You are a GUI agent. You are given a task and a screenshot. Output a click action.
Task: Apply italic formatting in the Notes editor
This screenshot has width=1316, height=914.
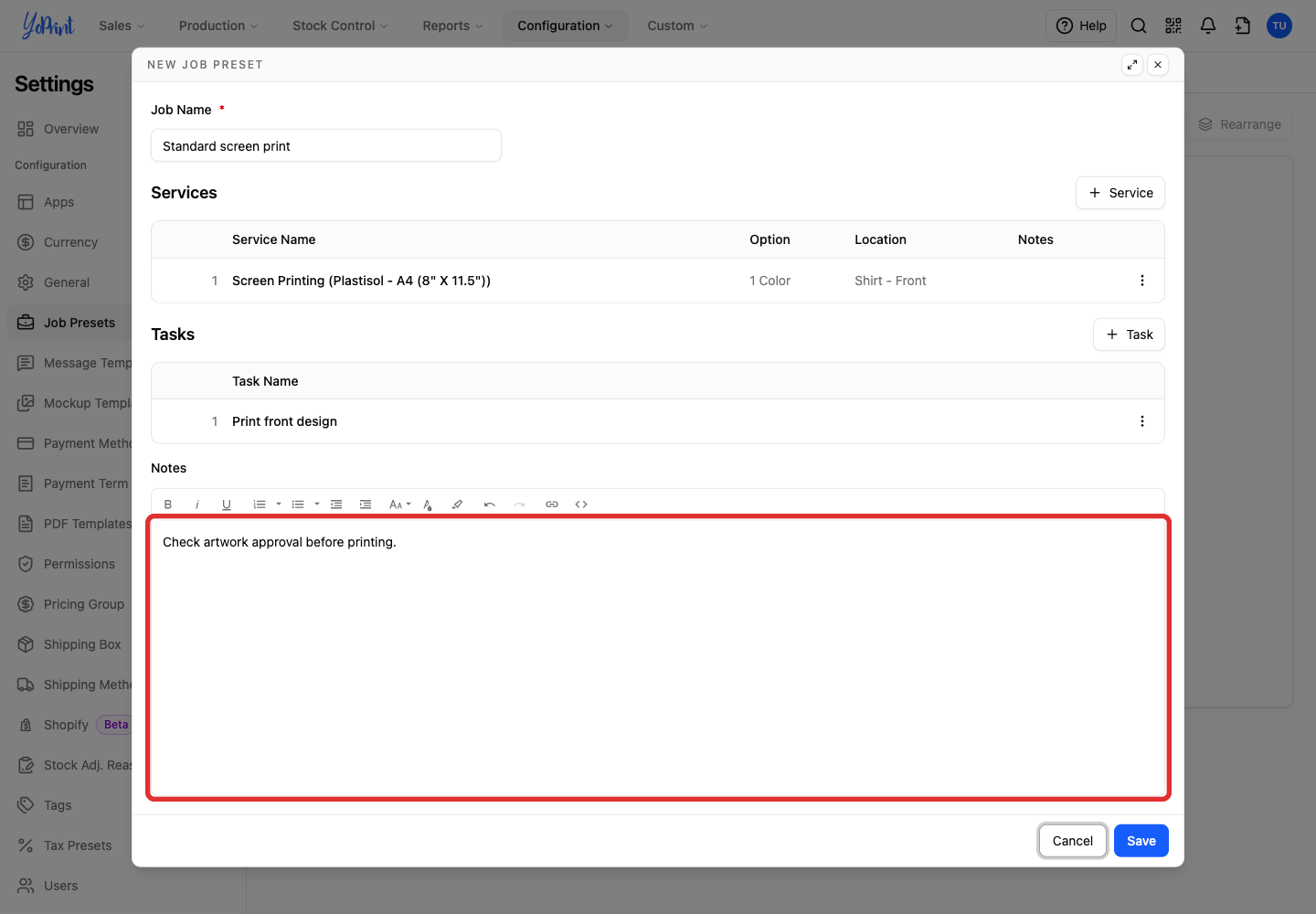(197, 505)
